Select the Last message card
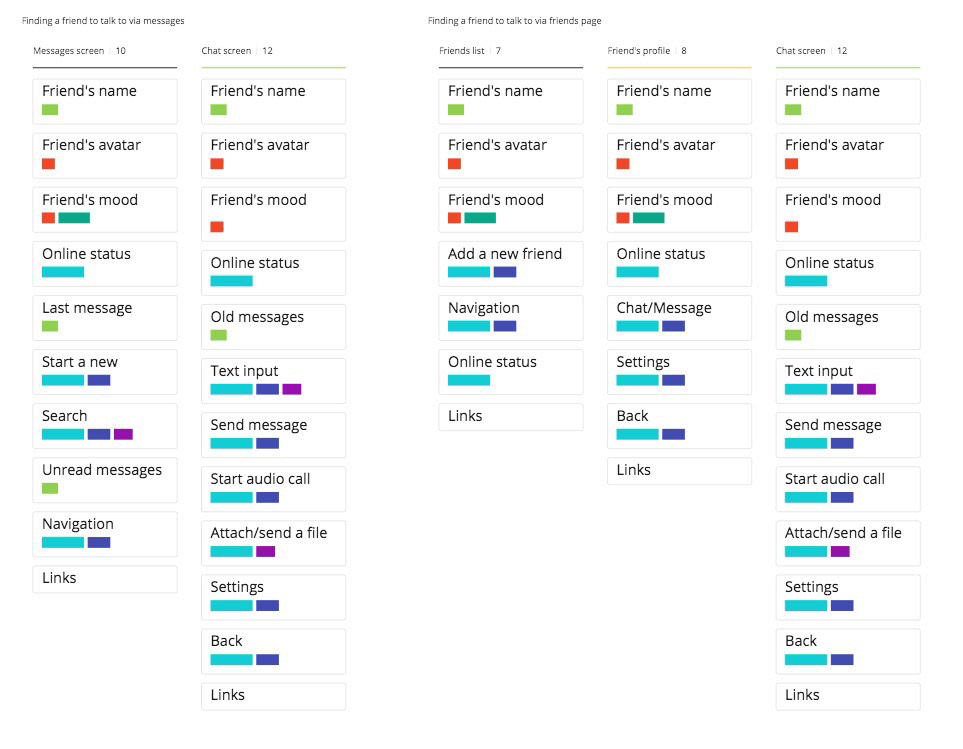 105,317
